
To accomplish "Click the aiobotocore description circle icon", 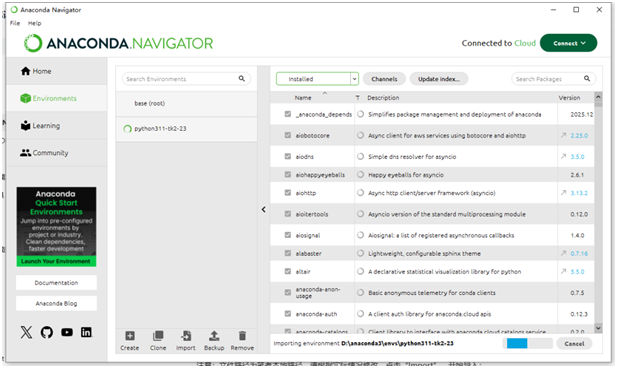I will pos(360,135).
